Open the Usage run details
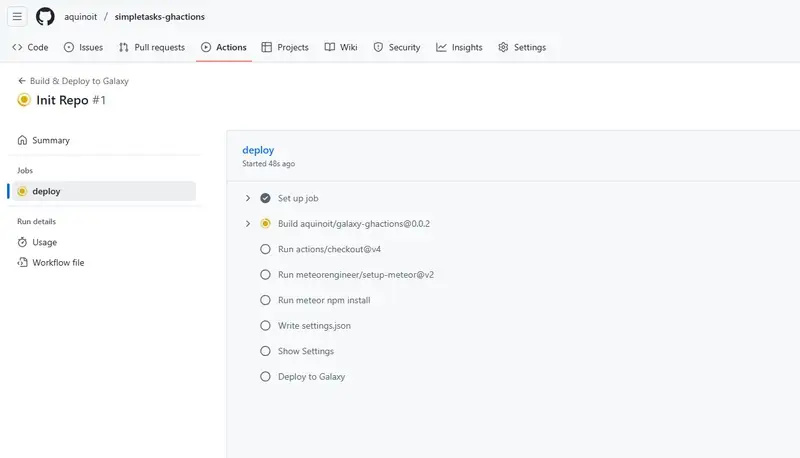This screenshot has width=800, height=458. pyautogui.click(x=104, y=242)
